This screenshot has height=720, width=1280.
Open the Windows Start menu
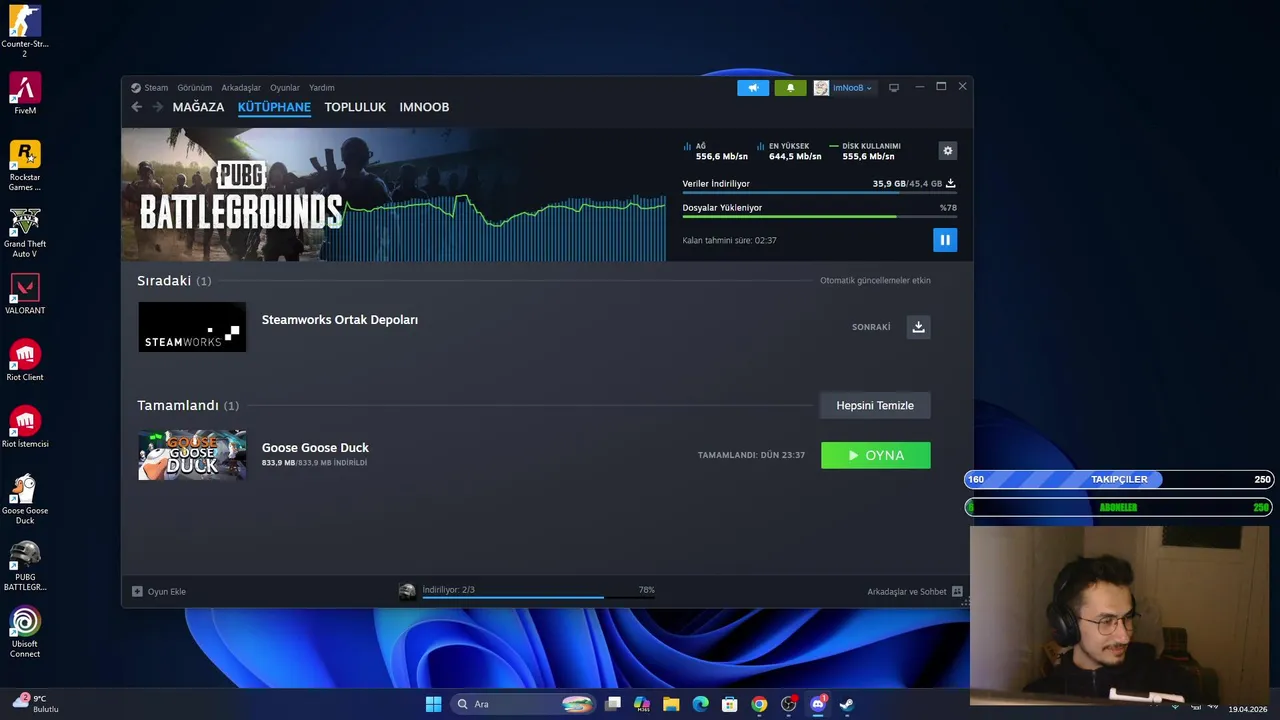point(433,704)
